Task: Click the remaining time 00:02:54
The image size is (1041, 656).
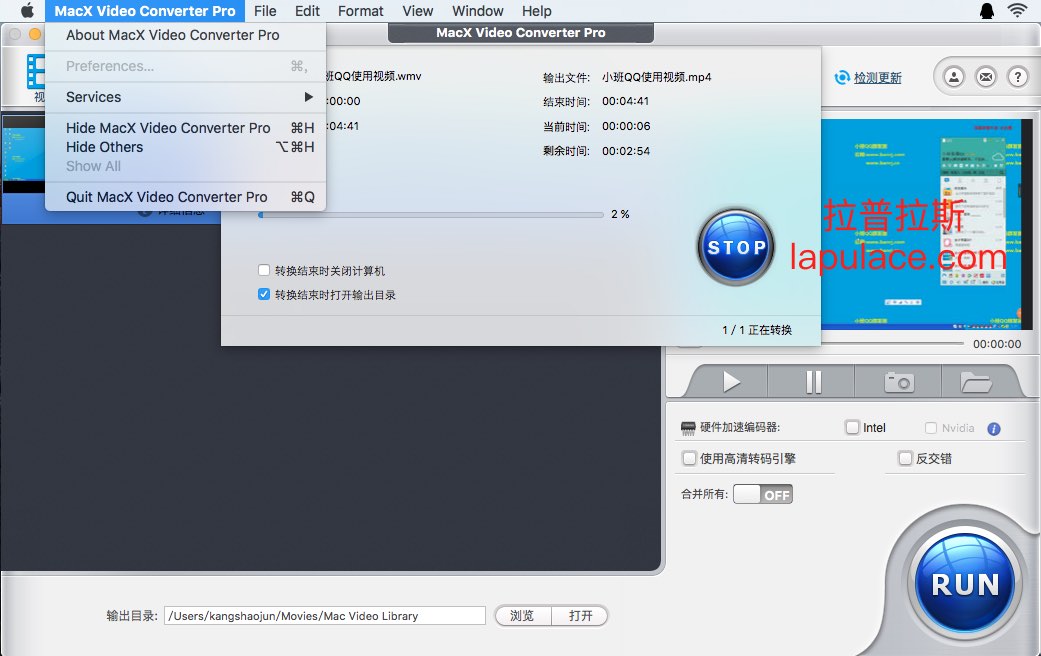Action: pyautogui.click(x=626, y=151)
